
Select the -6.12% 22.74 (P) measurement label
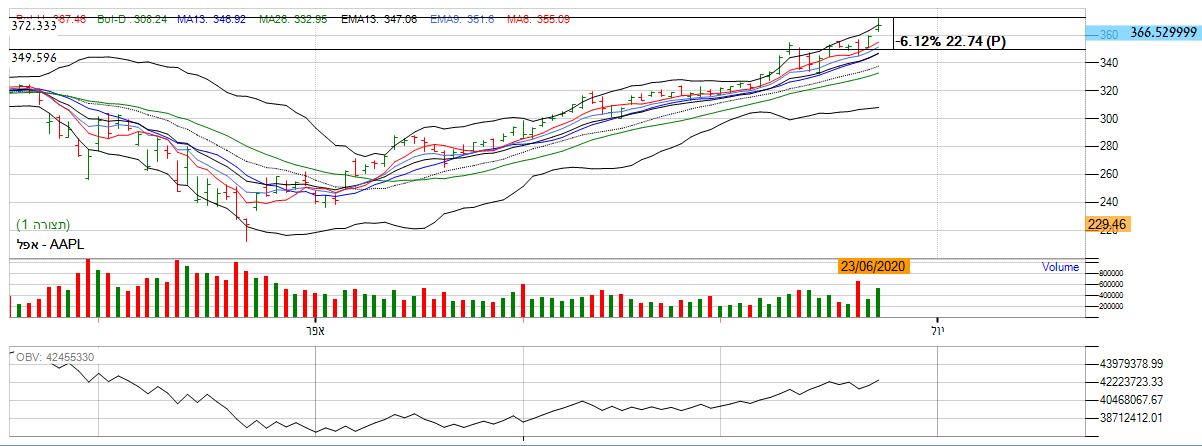click(x=953, y=41)
